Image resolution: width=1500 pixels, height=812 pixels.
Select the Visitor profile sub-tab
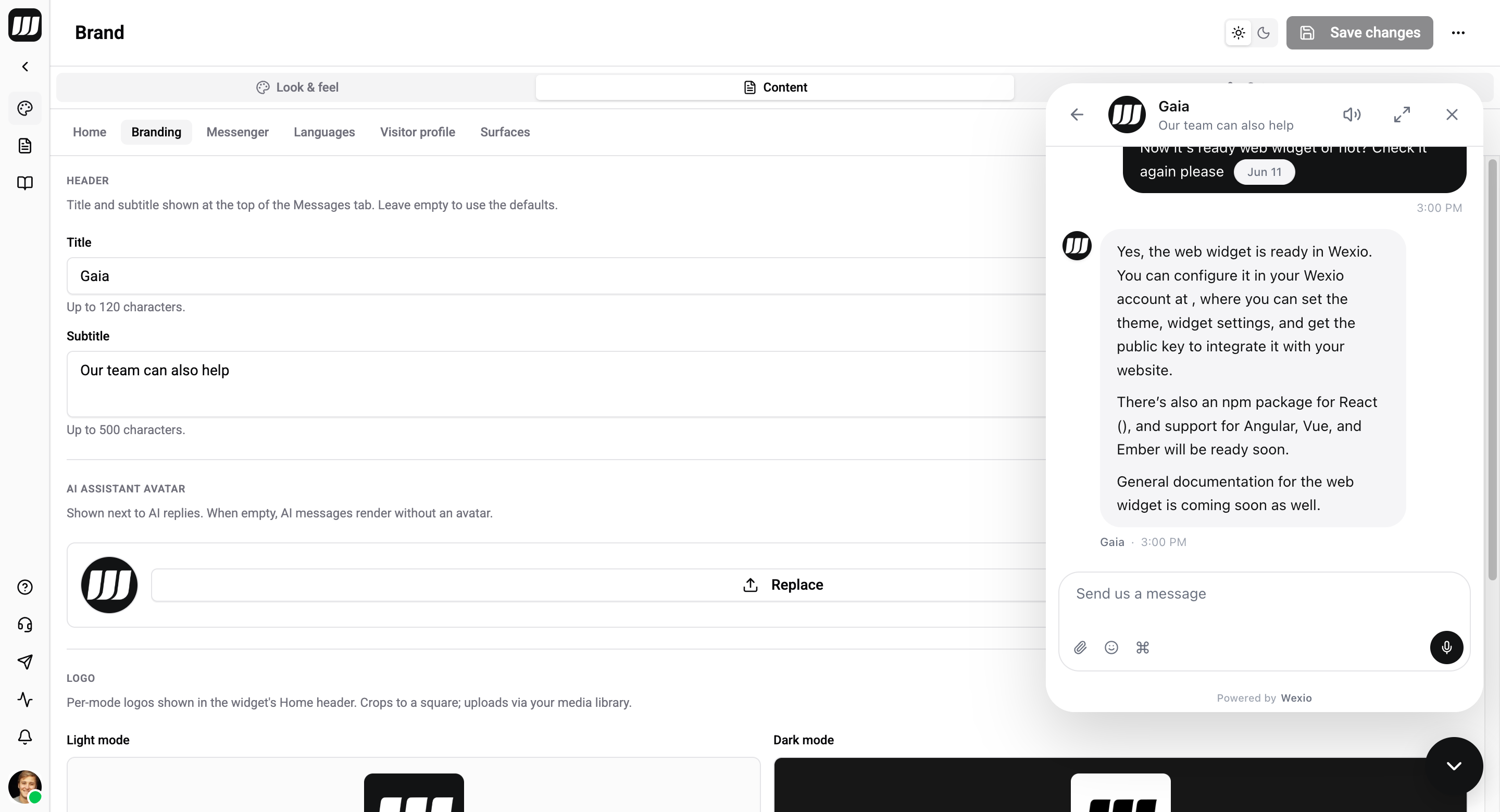[418, 132]
